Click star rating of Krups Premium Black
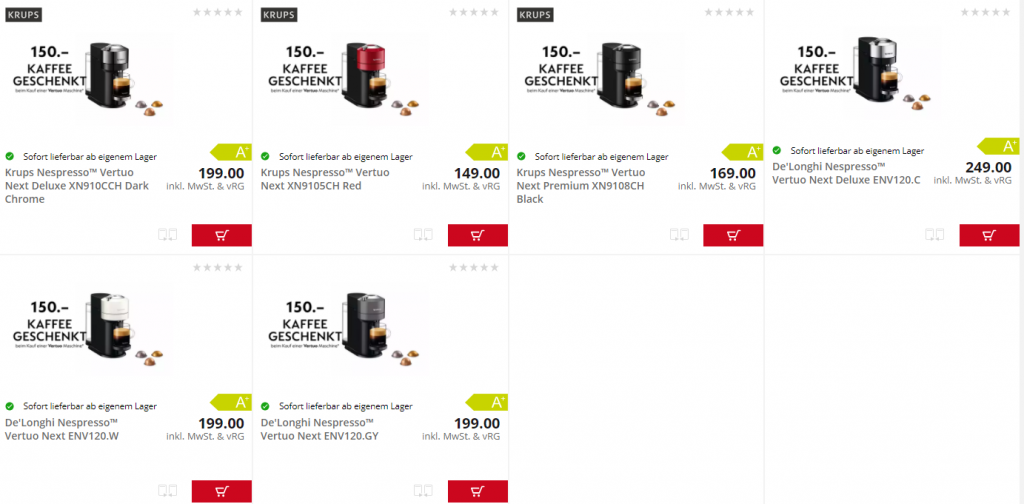This screenshot has width=1024, height=504. coord(729,12)
